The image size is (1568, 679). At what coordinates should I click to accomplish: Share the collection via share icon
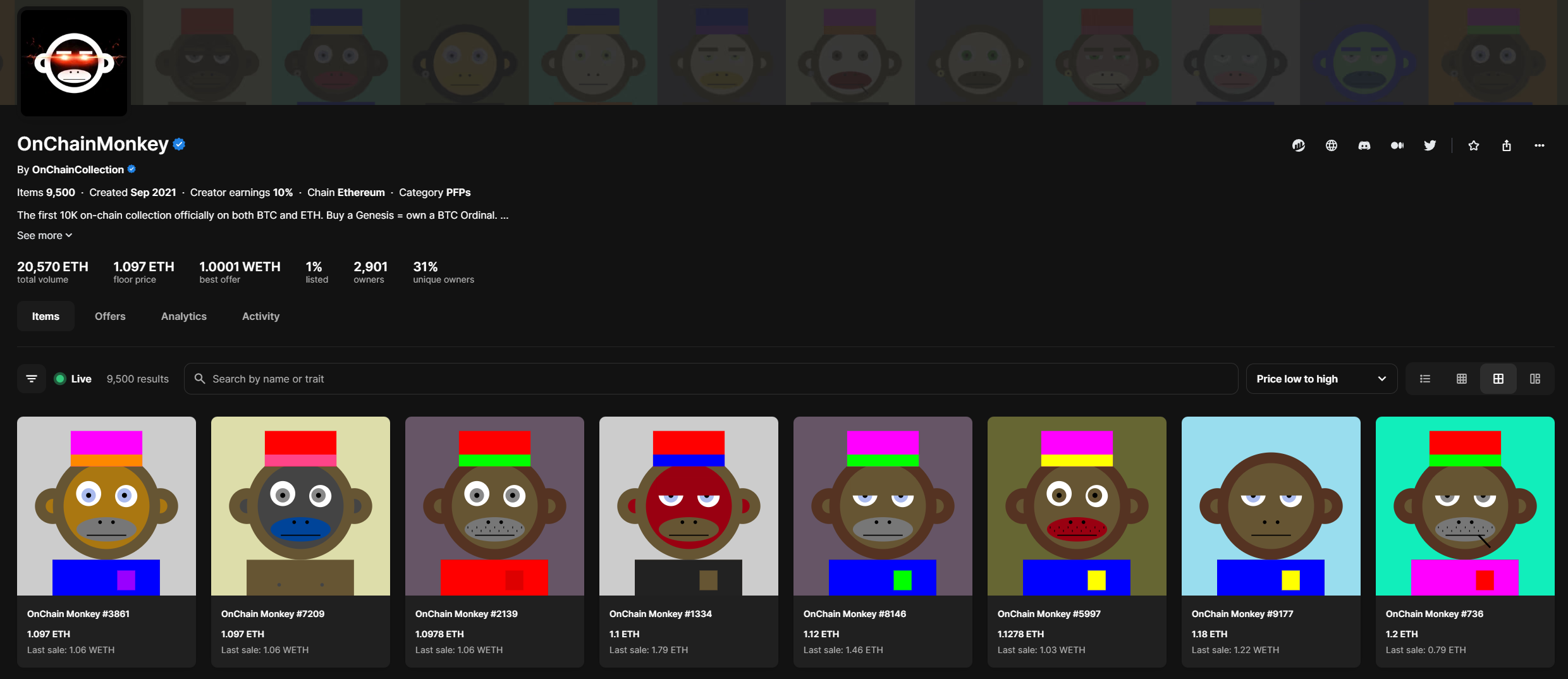point(1507,145)
